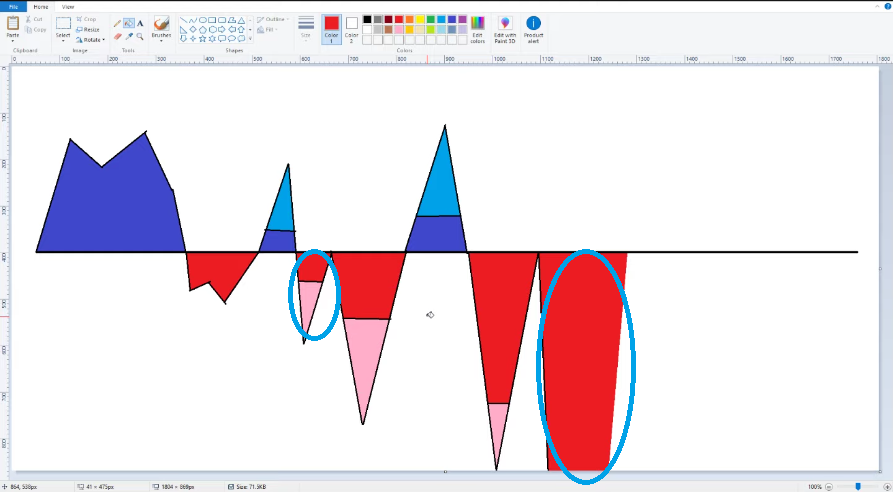Click the Crop button
The image size is (893, 492).
click(86, 19)
